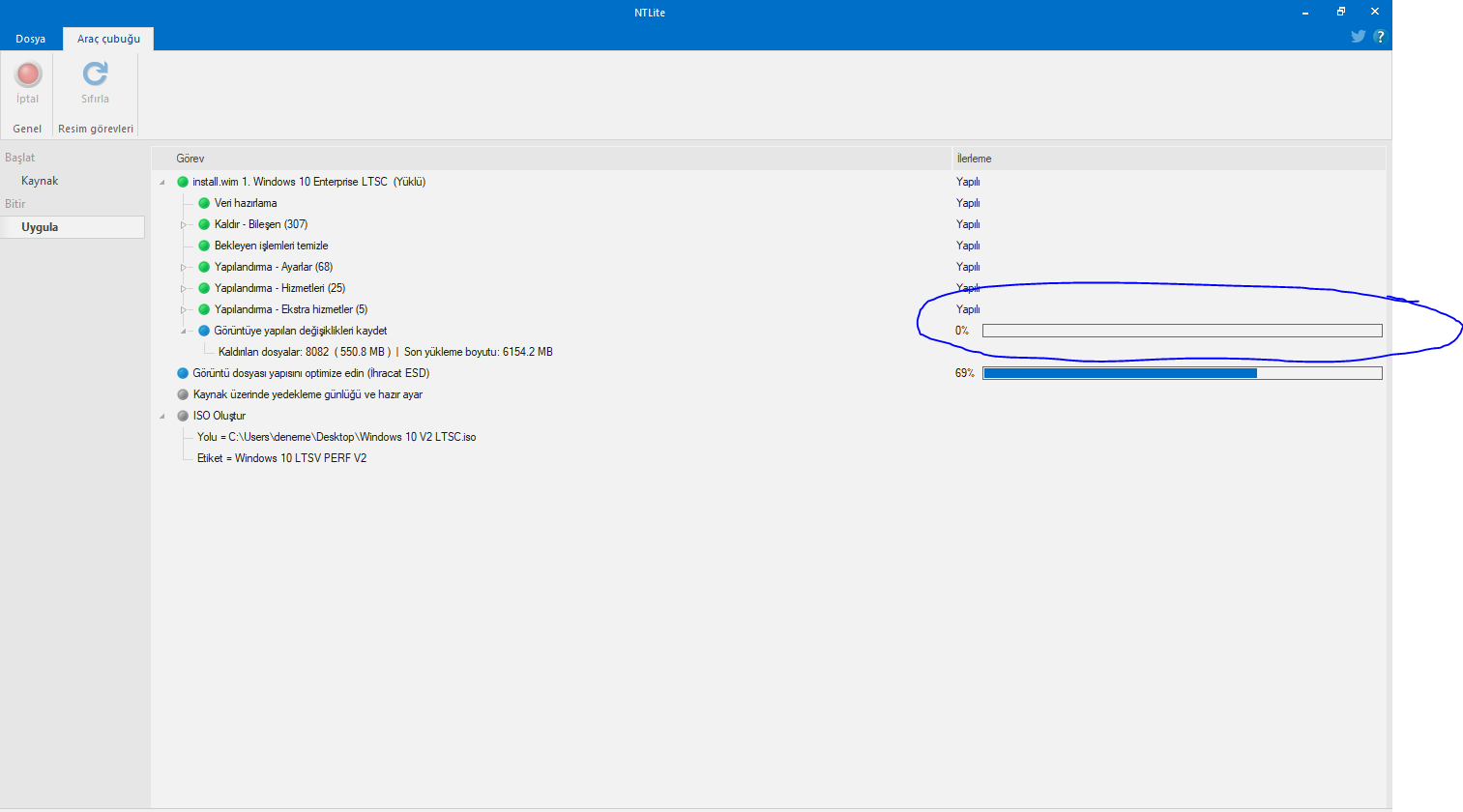Click gray dot beside ISO Oluştur

(183, 416)
